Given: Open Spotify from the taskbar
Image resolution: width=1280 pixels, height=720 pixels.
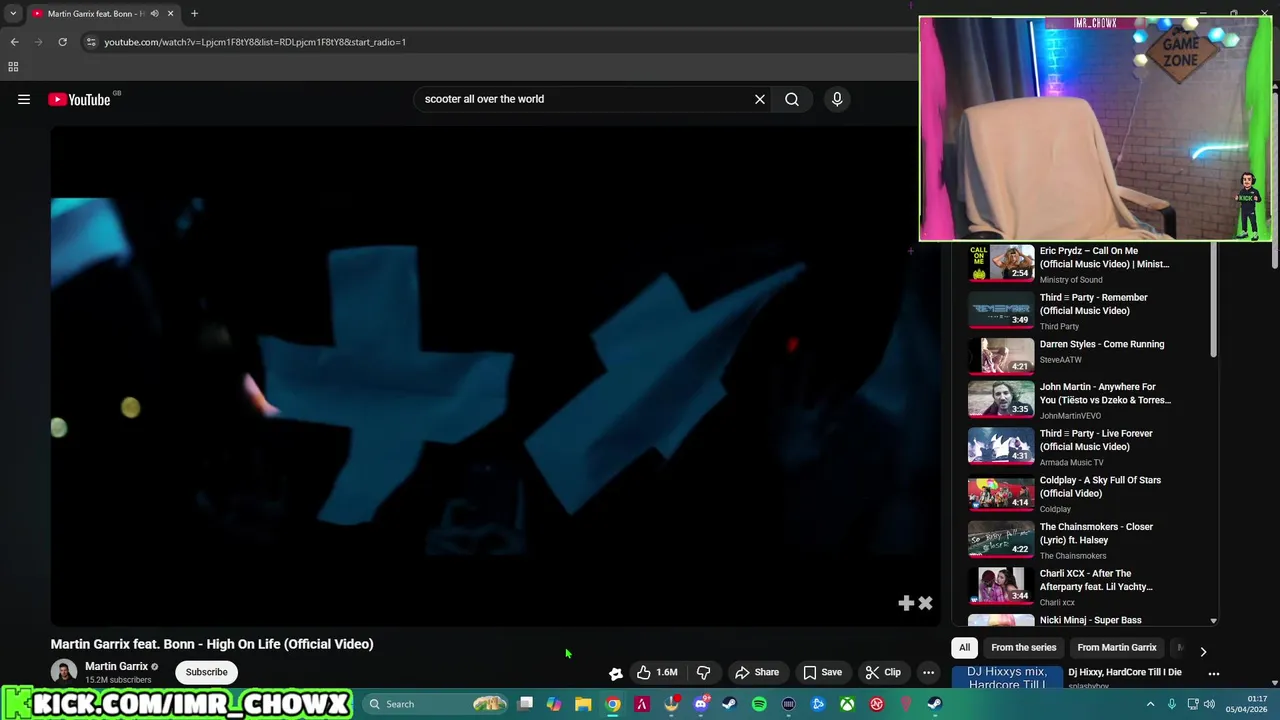Looking at the screenshot, I should point(759,704).
